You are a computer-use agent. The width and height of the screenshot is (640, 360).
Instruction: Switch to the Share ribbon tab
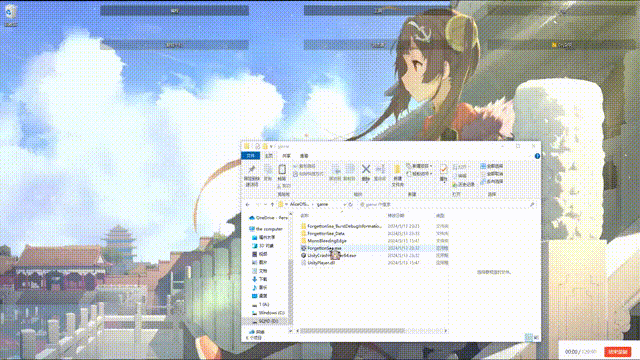[x=287, y=156]
